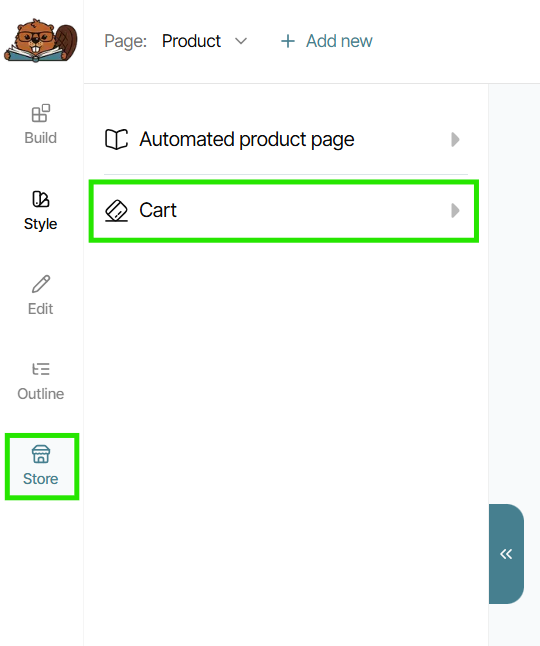Screen dimensions: 540x646
Task: Open the Cart settings row
Action: pos(284,211)
